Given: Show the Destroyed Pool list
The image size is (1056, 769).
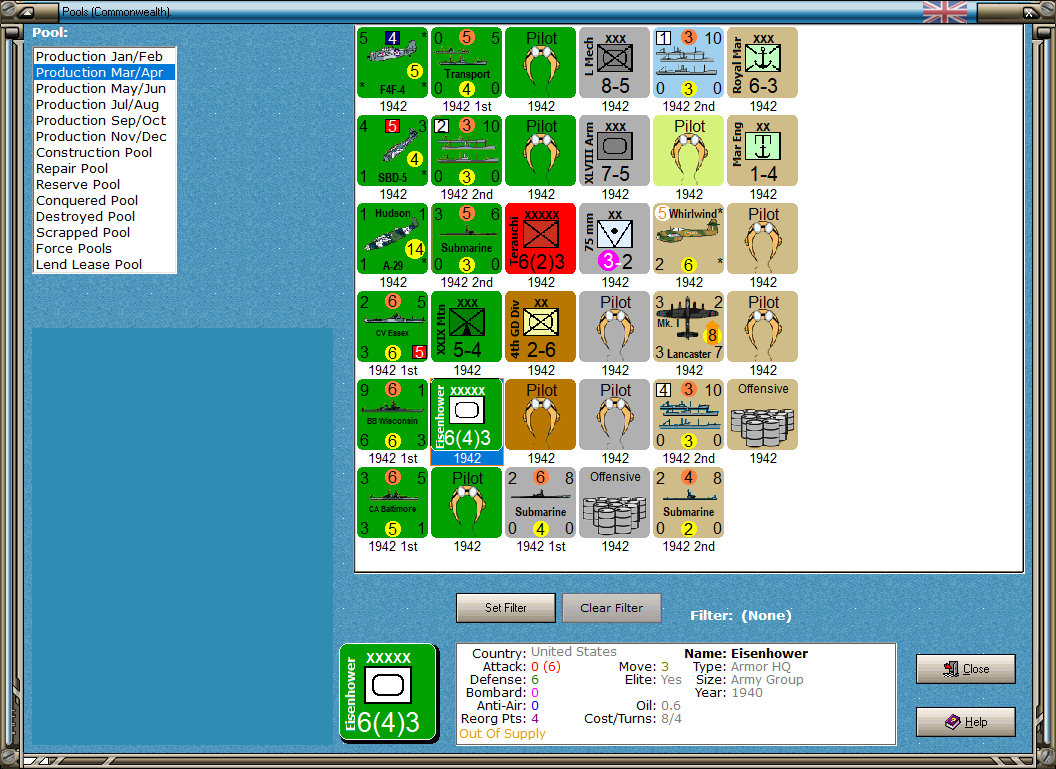Looking at the screenshot, I should (104, 217).
